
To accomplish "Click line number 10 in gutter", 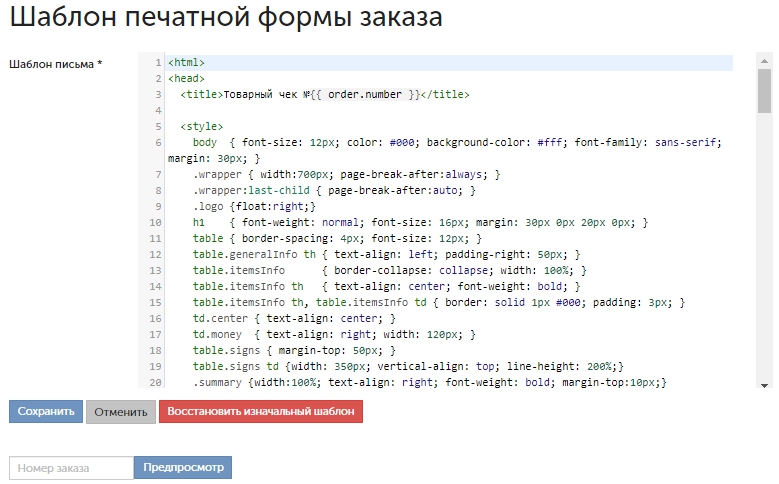I will pyautogui.click(x=156, y=223).
